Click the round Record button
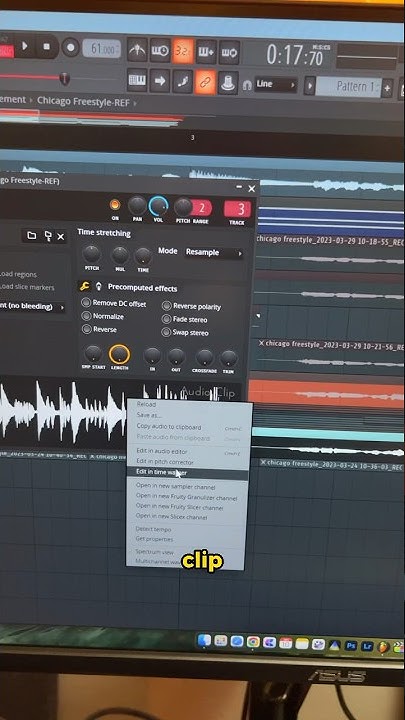Image resolution: width=405 pixels, height=720 pixels. click(70, 48)
